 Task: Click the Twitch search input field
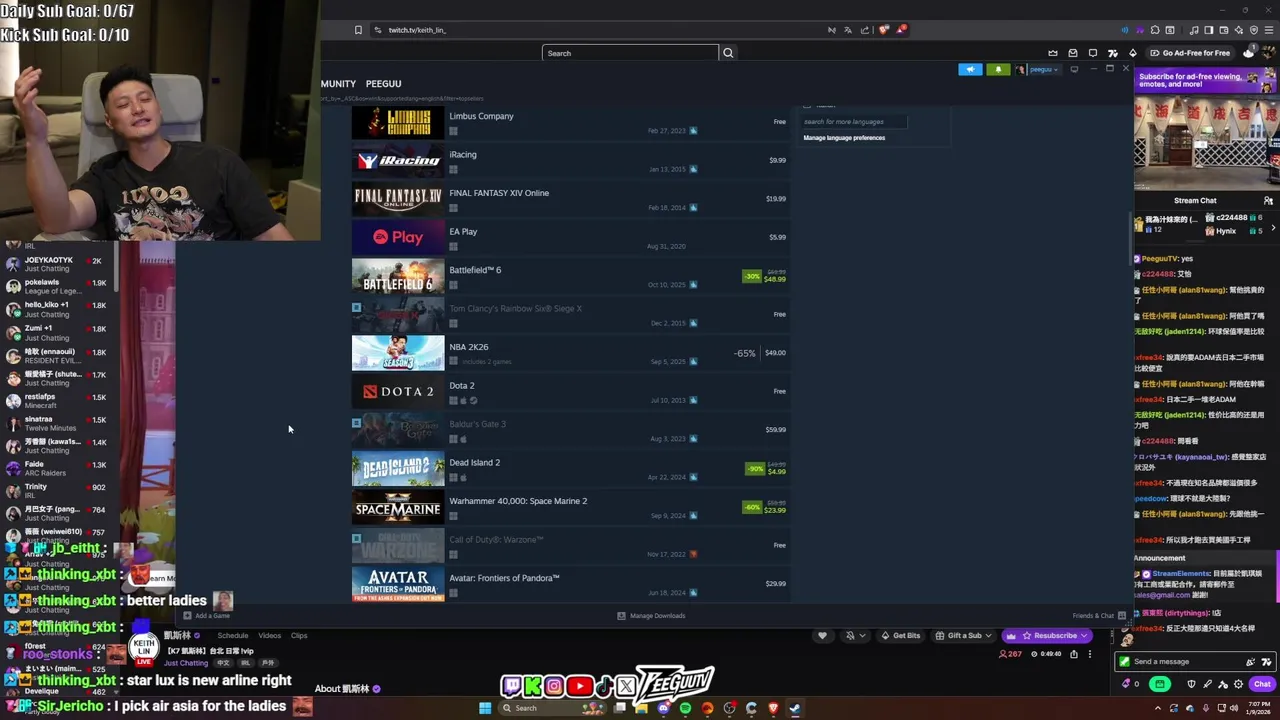630,53
